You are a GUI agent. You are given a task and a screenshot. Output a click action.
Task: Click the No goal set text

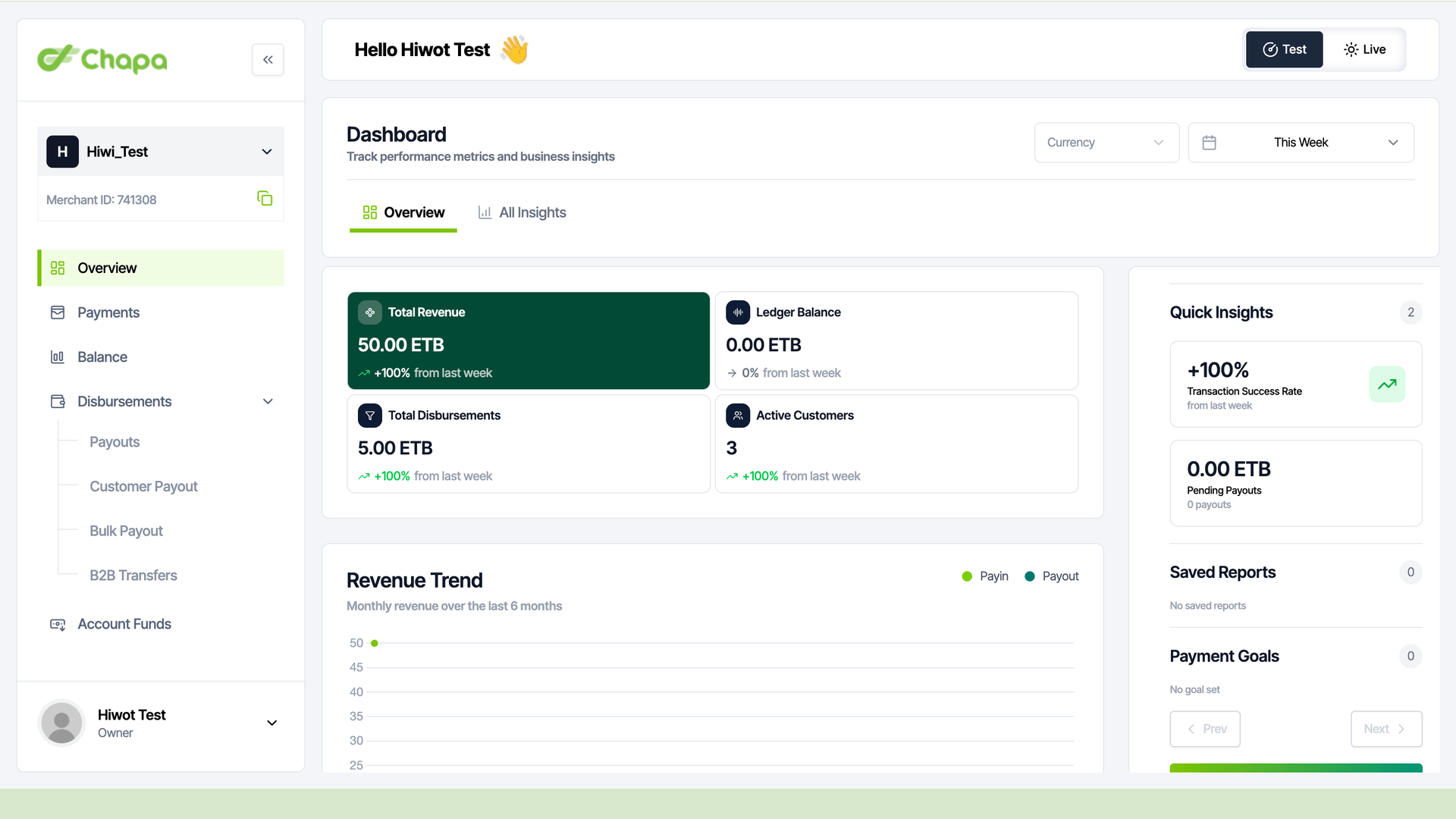[1194, 690]
